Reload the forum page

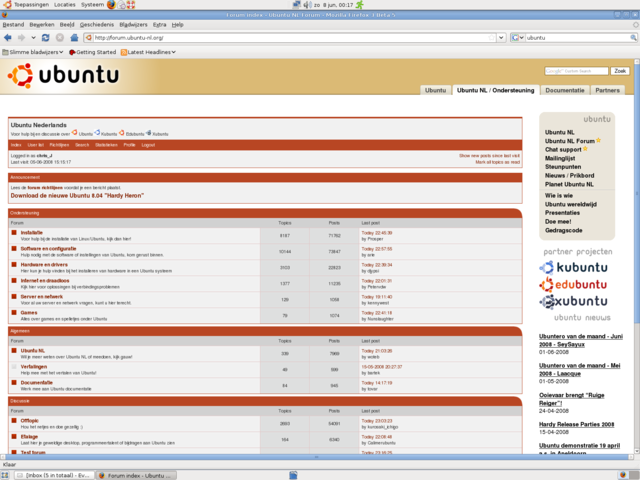[46, 38]
